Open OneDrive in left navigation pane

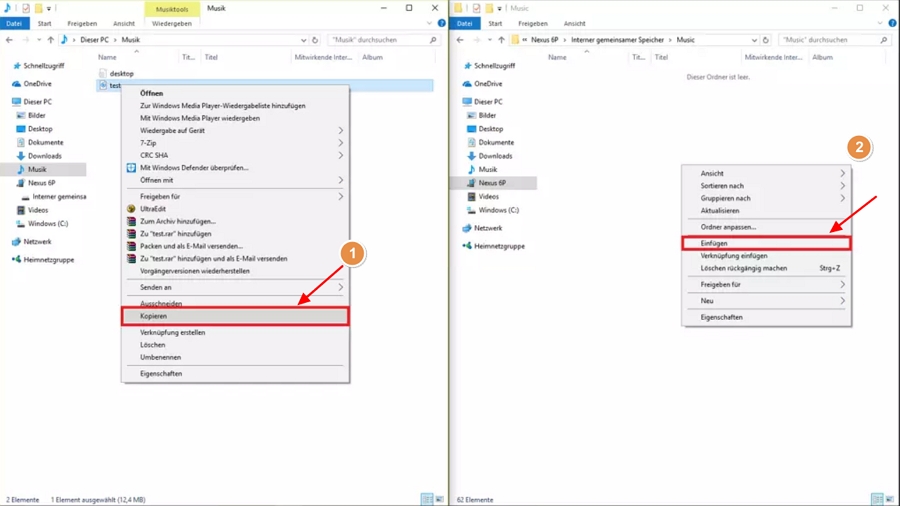37,84
